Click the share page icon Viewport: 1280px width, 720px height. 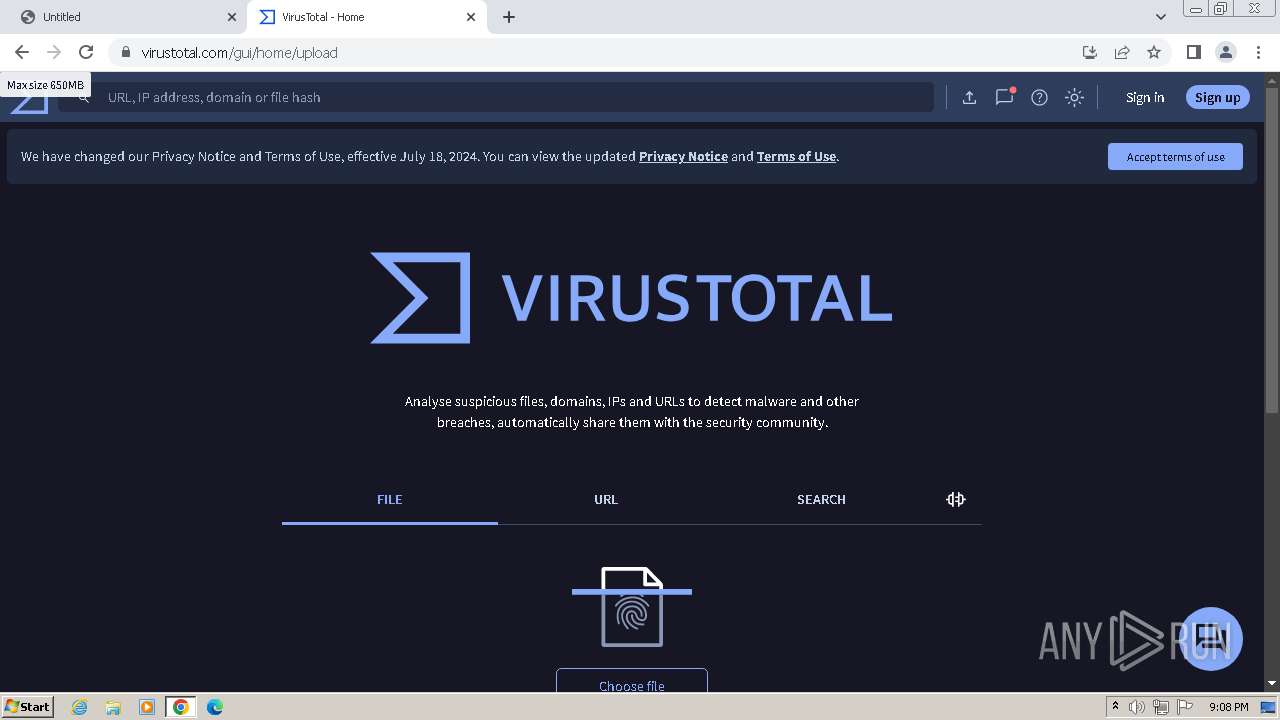tap(1122, 52)
